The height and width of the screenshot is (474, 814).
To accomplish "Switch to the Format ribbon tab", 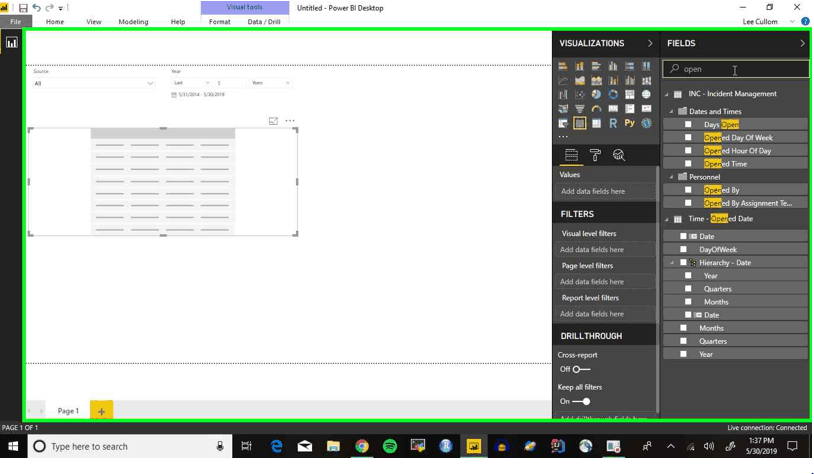I will (x=220, y=22).
